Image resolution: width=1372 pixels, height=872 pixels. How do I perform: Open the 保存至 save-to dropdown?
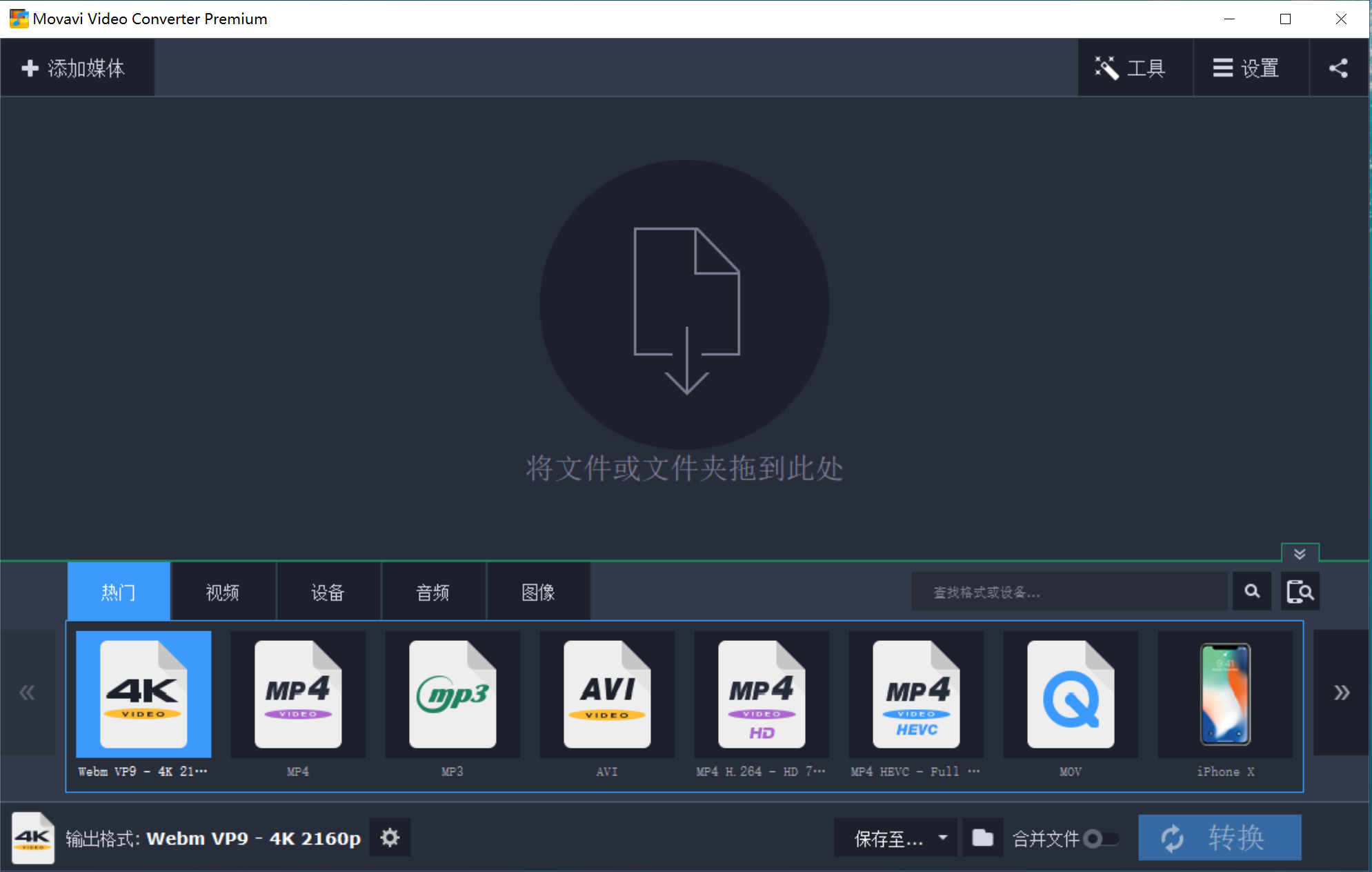pyautogui.click(x=895, y=838)
